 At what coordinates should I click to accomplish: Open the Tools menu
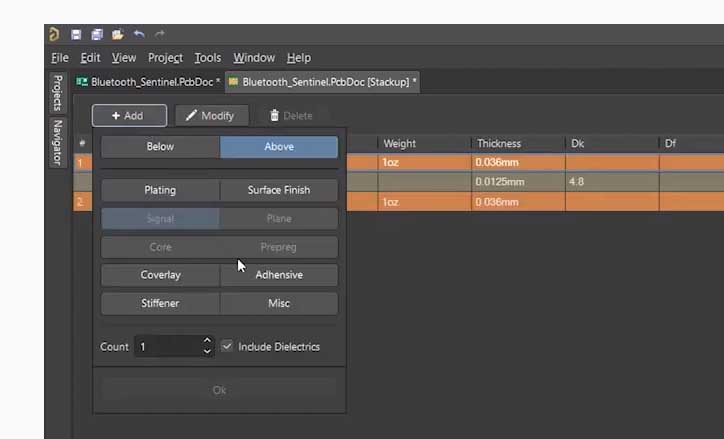(x=207, y=58)
